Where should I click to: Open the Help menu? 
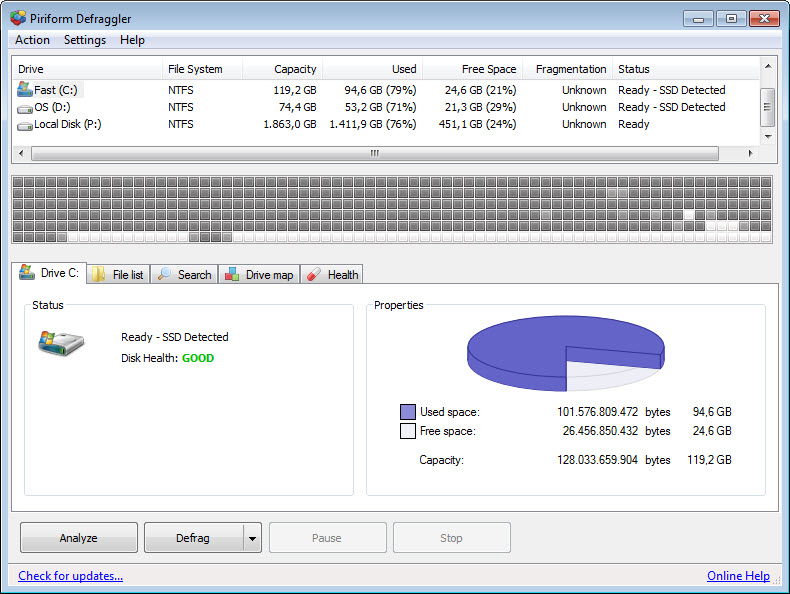tap(132, 40)
